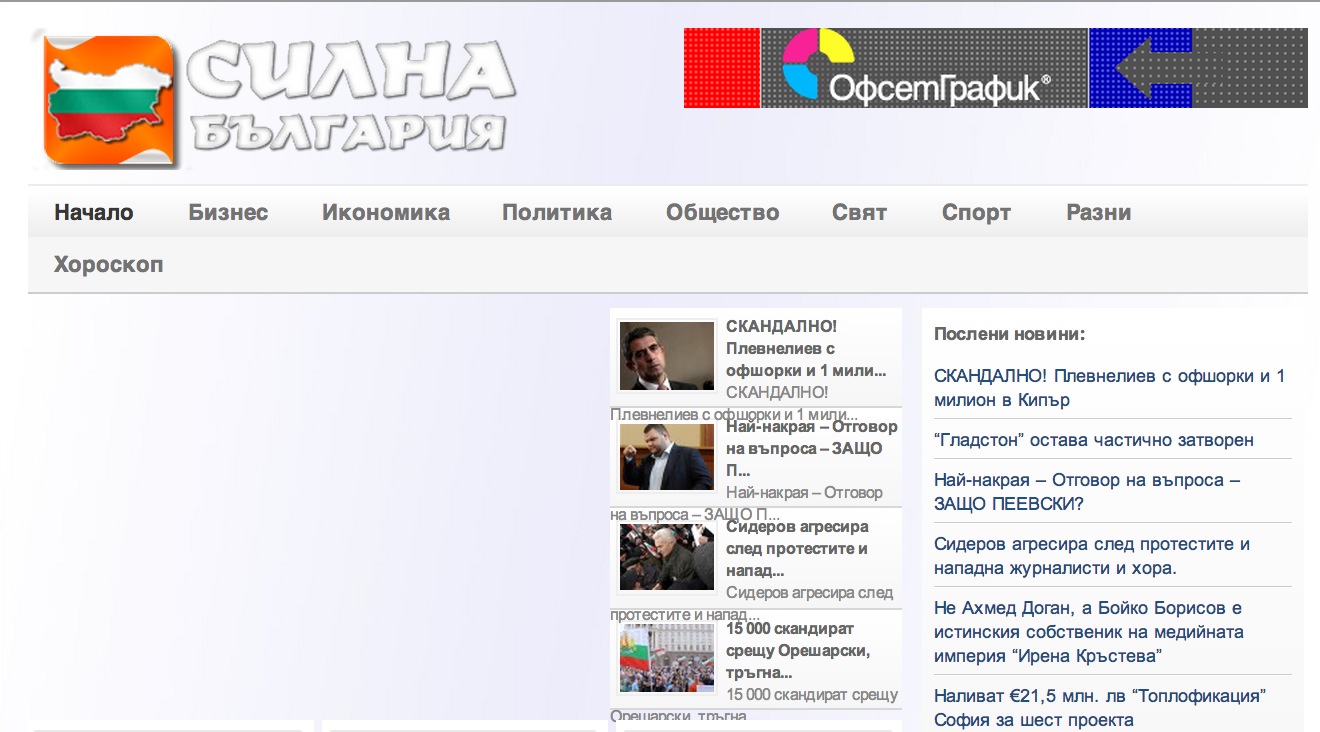Open the Икономика menu section
The image size is (1320, 732).
(x=385, y=212)
